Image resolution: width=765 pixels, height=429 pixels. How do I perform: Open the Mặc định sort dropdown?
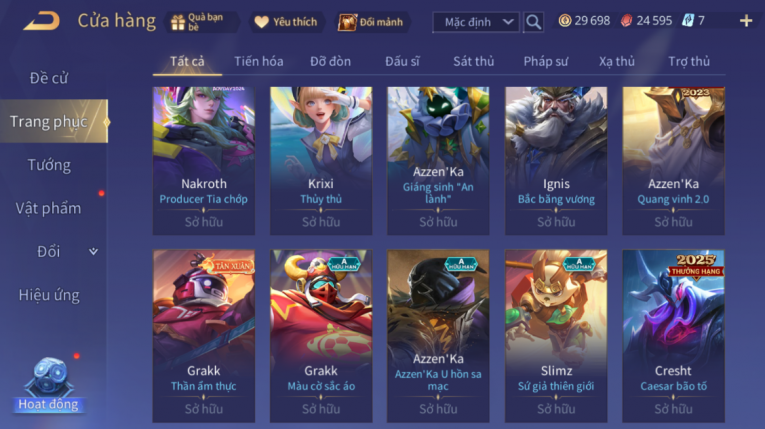[476, 22]
